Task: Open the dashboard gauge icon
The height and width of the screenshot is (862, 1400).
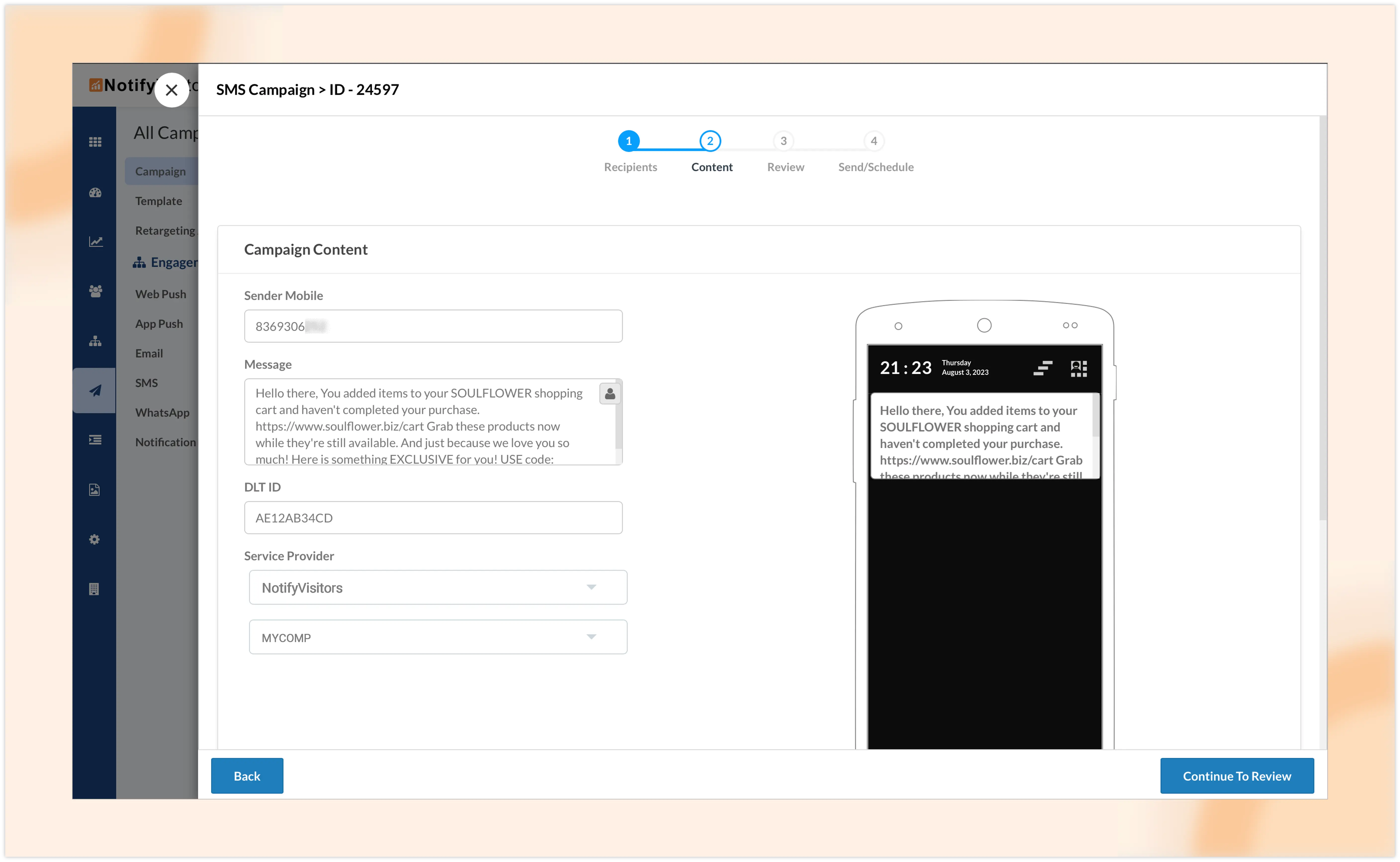Action: (95, 193)
